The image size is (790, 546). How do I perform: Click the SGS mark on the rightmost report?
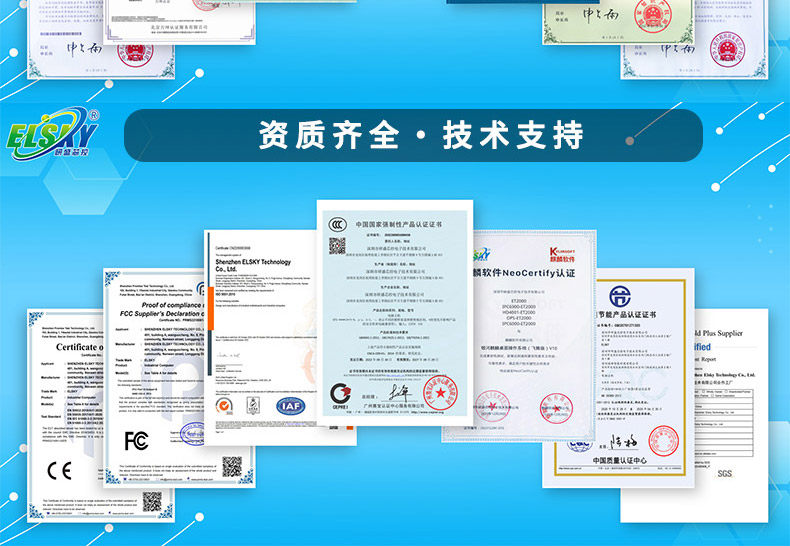[725, 473]
